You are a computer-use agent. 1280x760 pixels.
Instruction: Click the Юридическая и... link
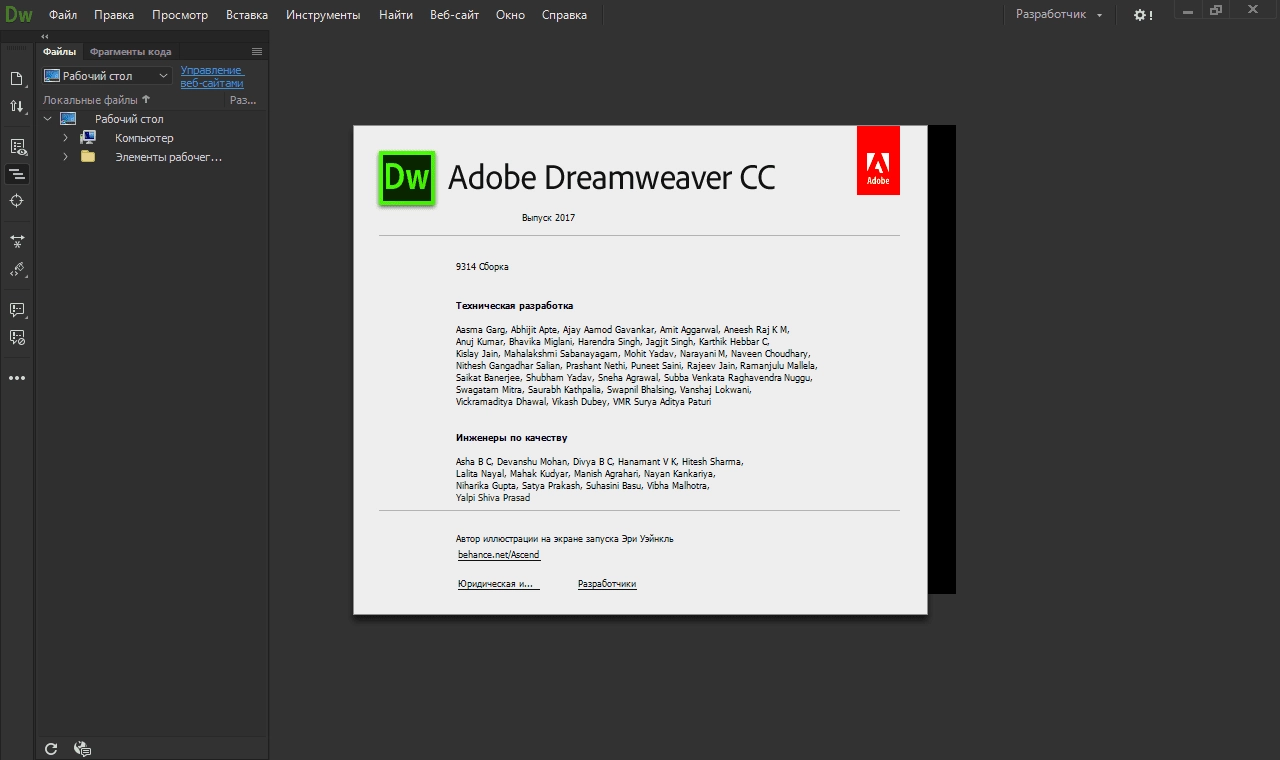pos(498,584)
